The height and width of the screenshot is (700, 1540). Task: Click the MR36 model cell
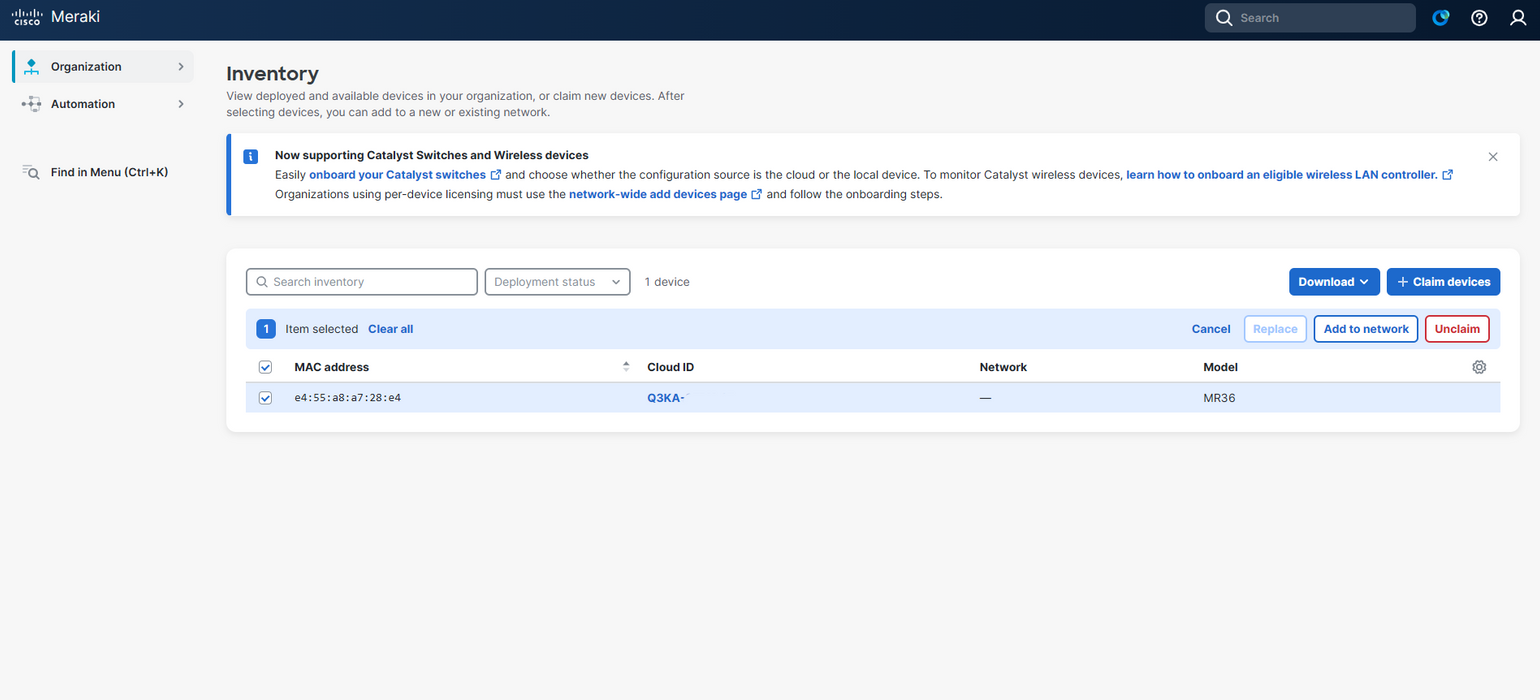tap(1219, 398)
